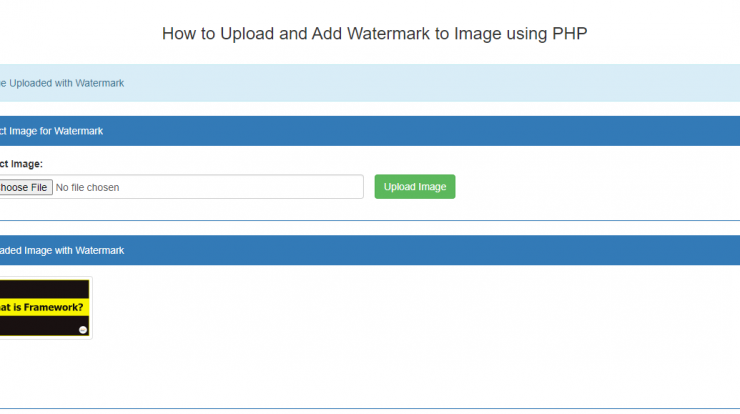Click the word 'Upload' in the page title
The width and height of the screenshot is (740, 414).
pos(247,34)
